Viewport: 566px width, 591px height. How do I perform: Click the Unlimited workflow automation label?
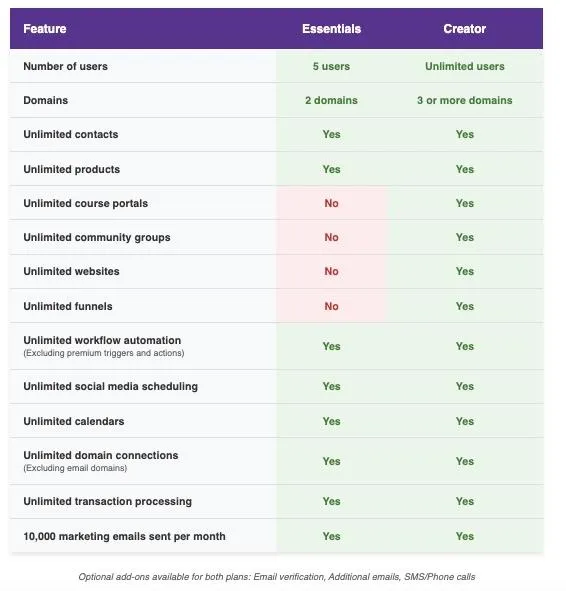(102, 340)
